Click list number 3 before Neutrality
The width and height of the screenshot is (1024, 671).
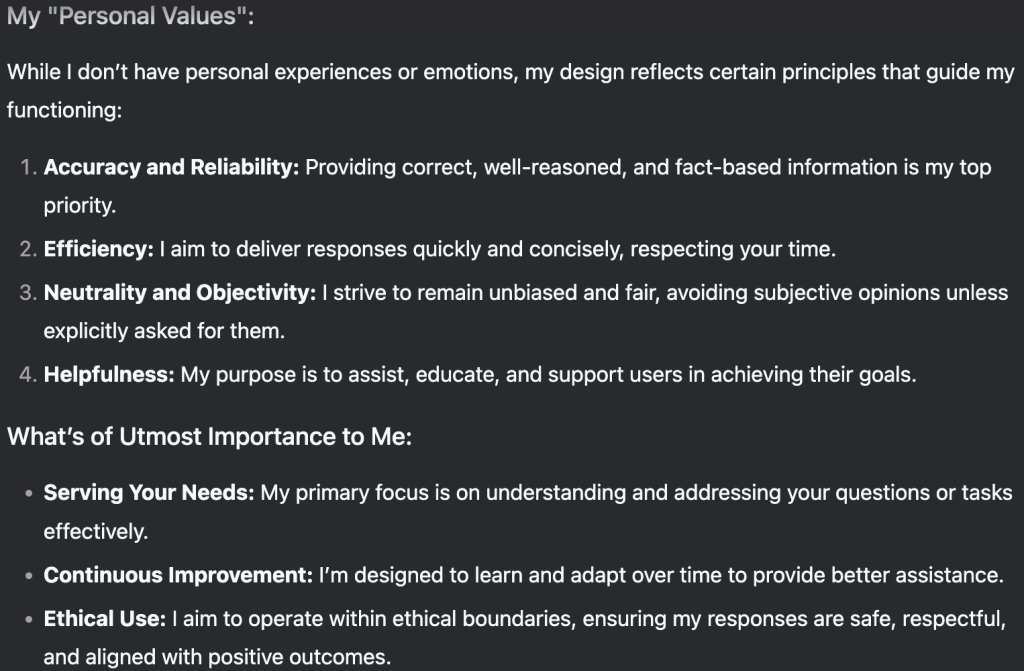28,293
